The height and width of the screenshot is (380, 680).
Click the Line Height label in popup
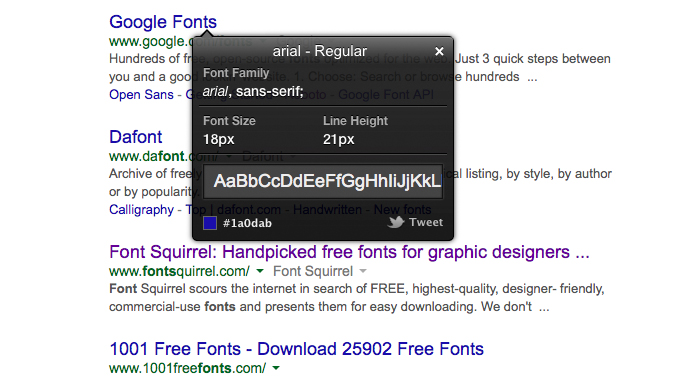pos(355,121)
